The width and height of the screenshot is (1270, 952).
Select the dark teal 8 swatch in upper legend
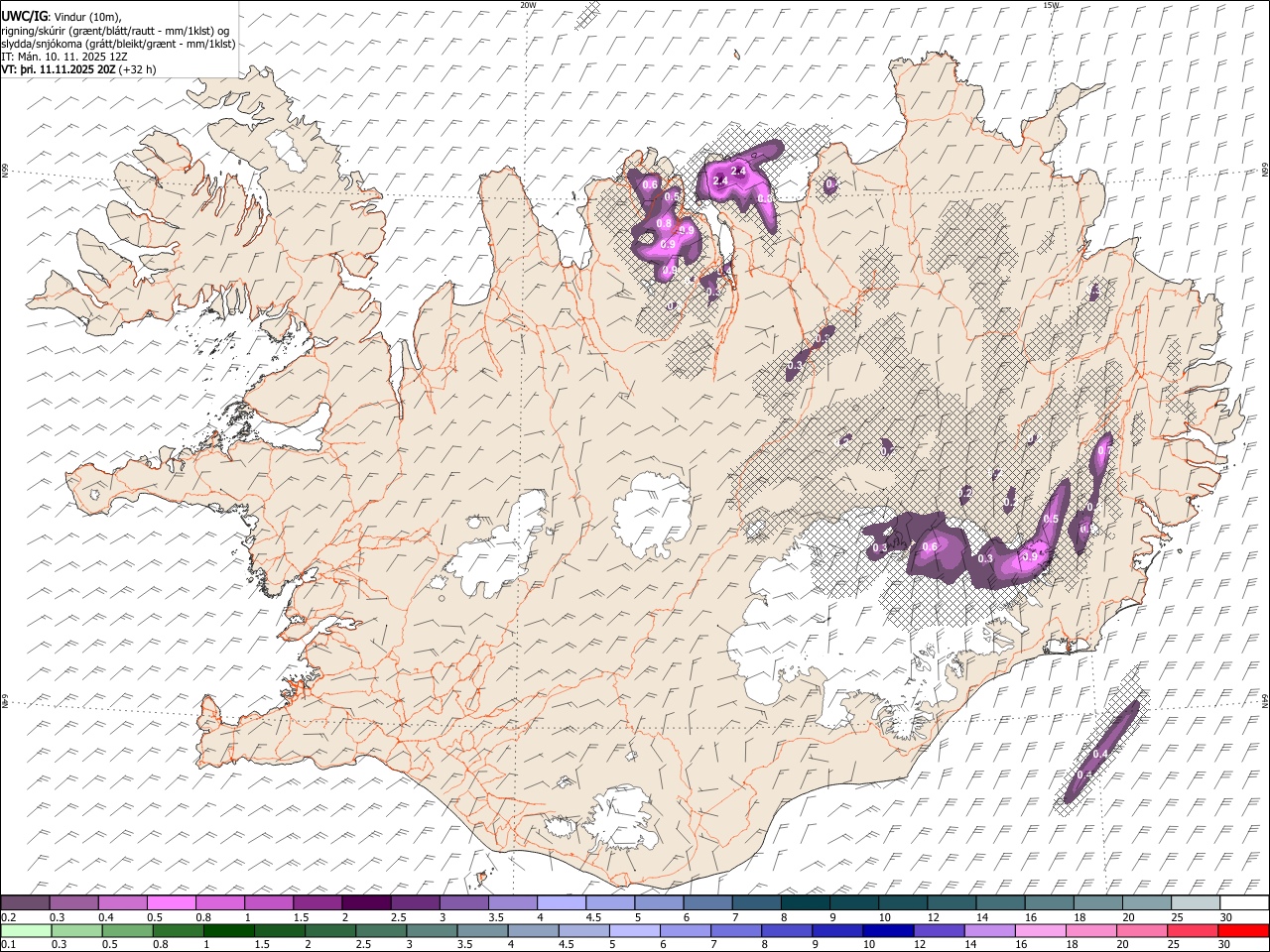tap(805, 903)
